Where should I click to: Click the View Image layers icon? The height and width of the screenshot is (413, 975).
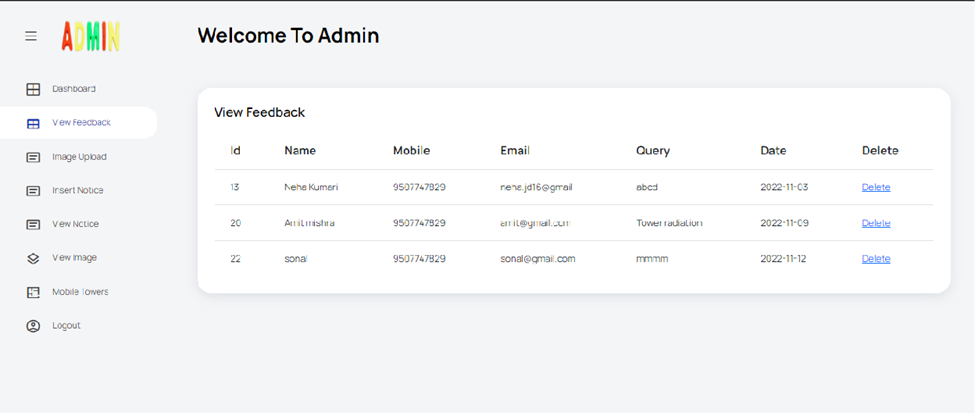click(33, 258)
